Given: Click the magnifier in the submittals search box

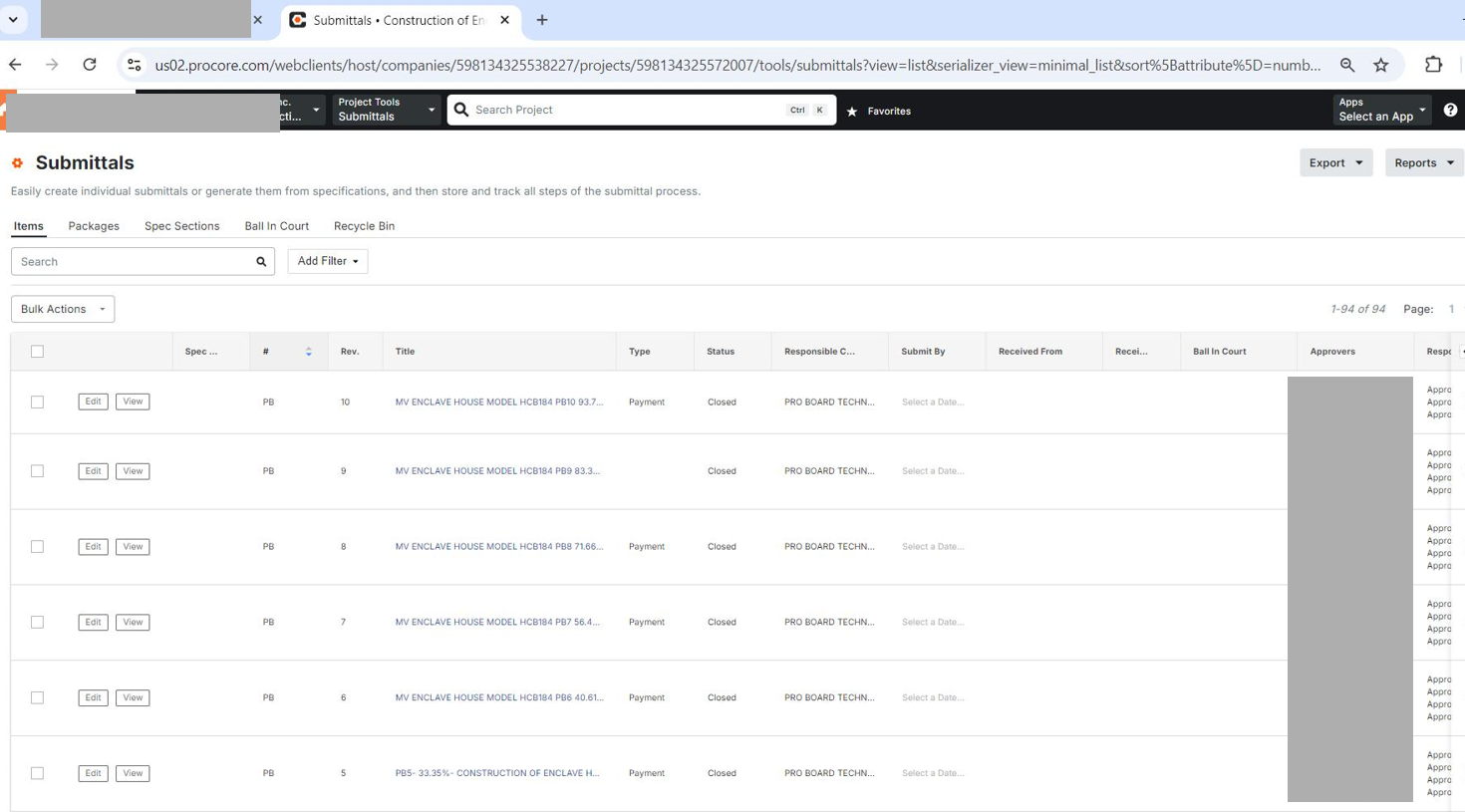Looking at the screenshot, I should click(x=261, y=262).
